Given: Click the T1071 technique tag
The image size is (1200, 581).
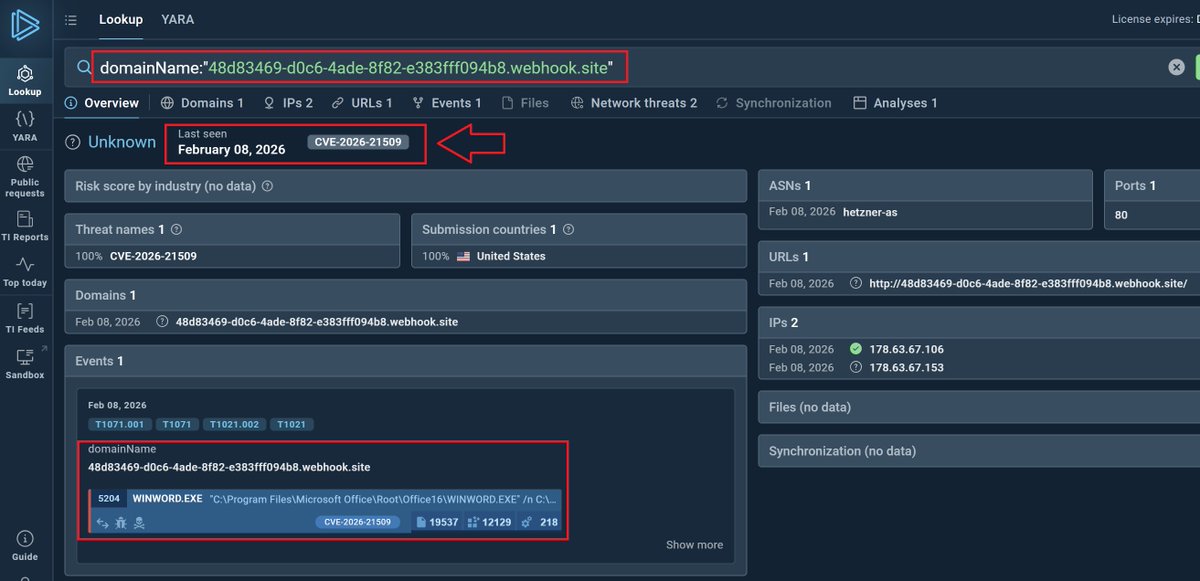Looking at the screenshot, I should (x=177, y=424).
